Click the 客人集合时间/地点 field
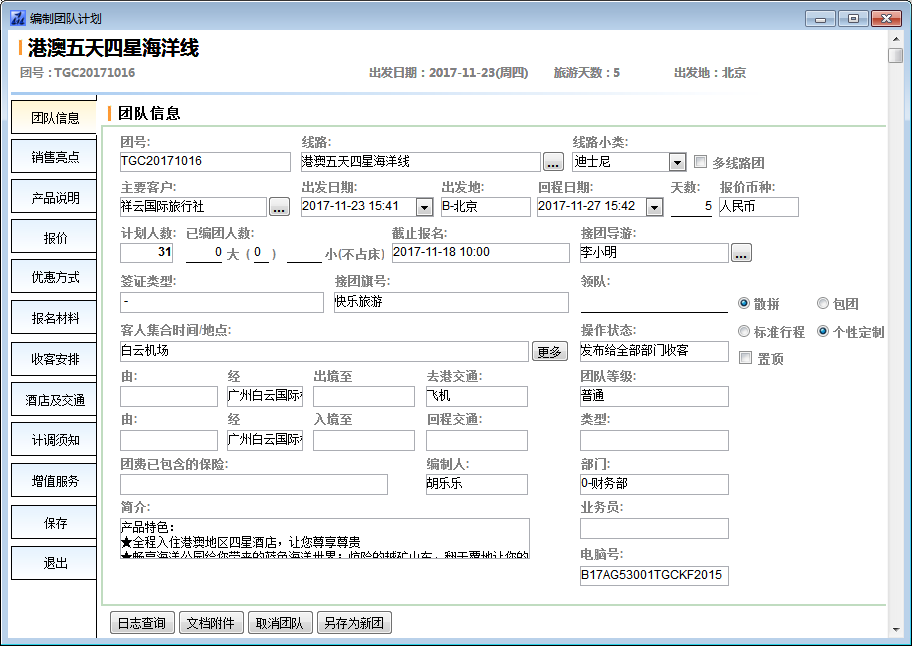 (x=325, y=351)
